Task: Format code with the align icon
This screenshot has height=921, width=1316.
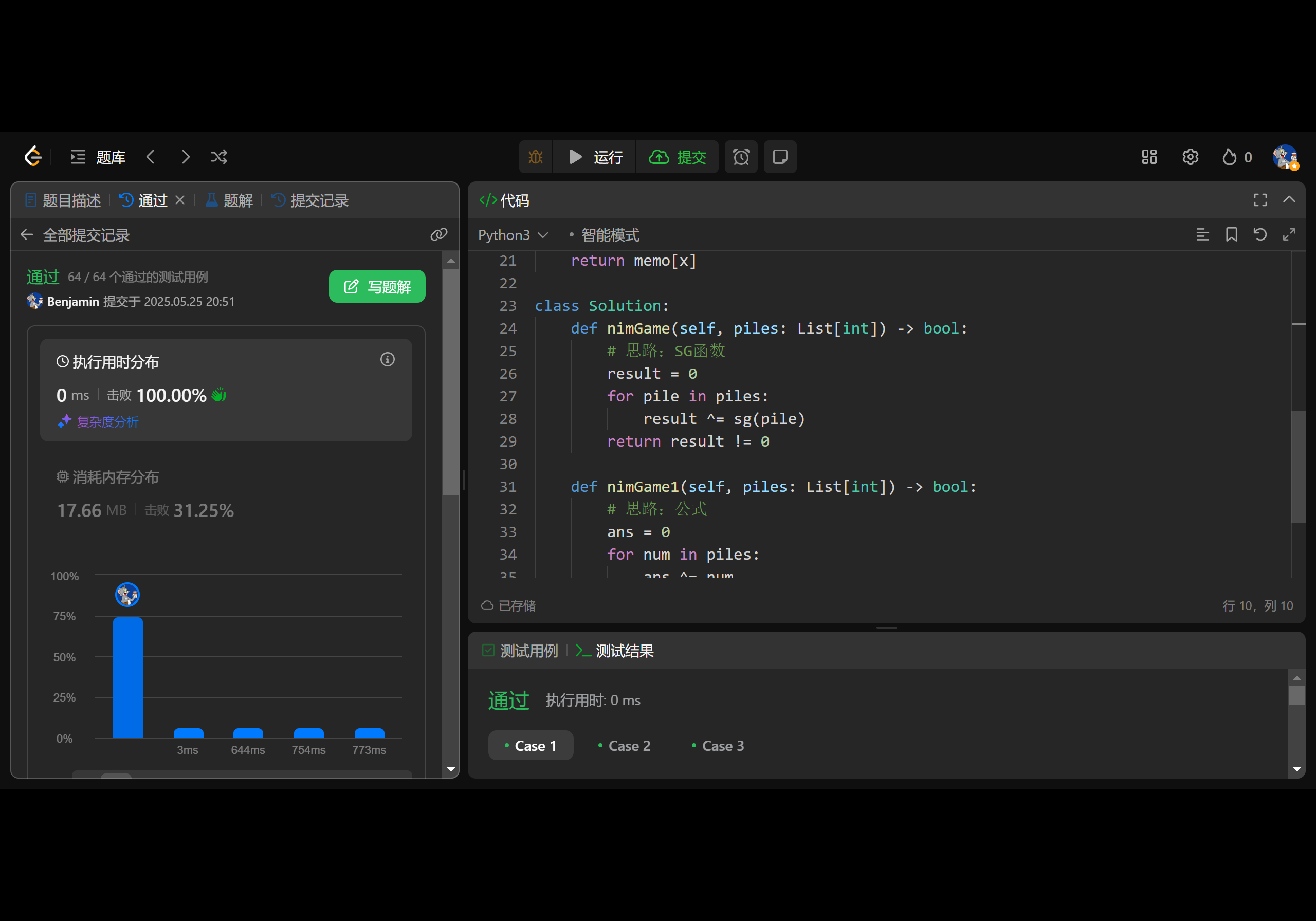Action: tap(1202, 234)
